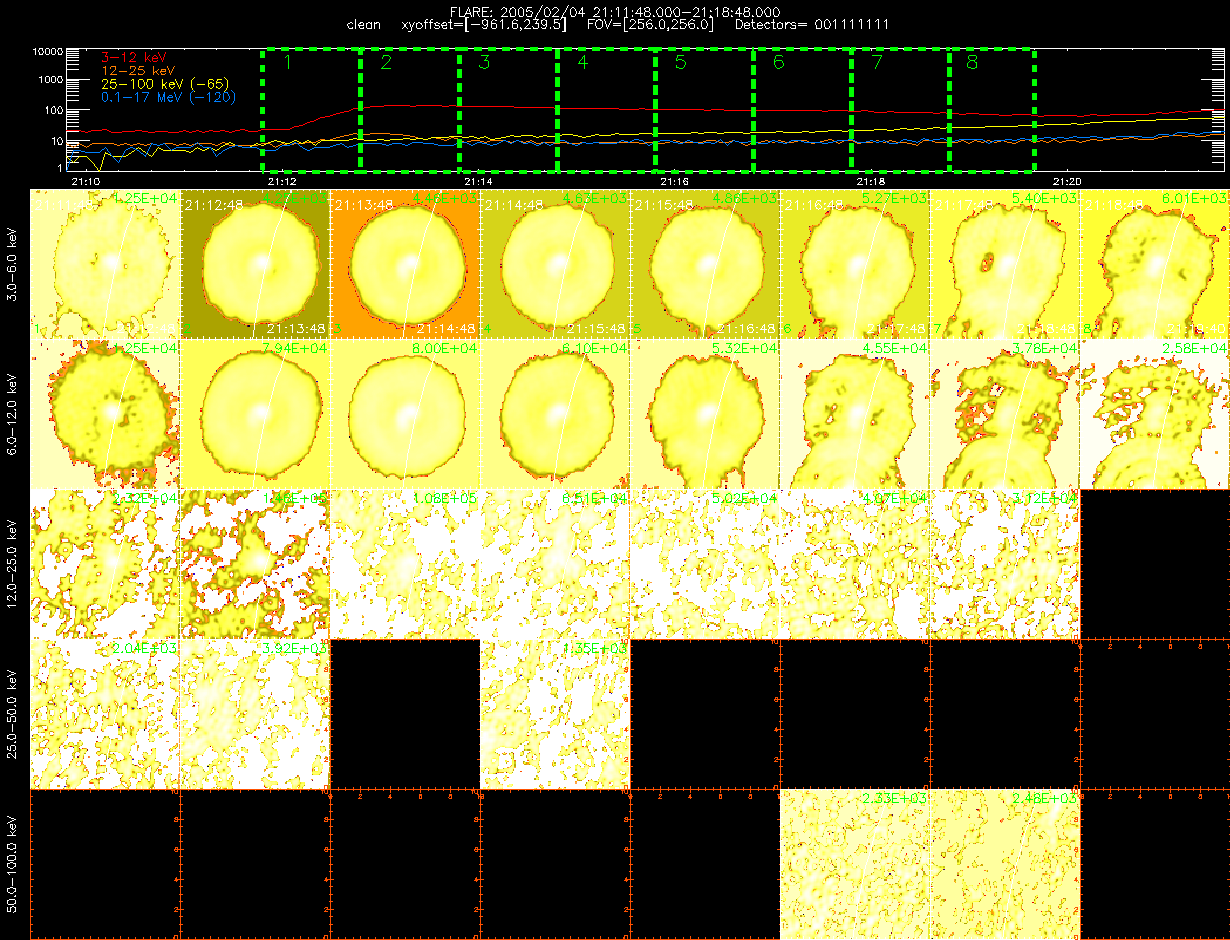Viewport: 1230px width, 940px height.
Task: Open the 25.0-50.0 keV image labeled 1.35E+03
Action: point(555,714)
